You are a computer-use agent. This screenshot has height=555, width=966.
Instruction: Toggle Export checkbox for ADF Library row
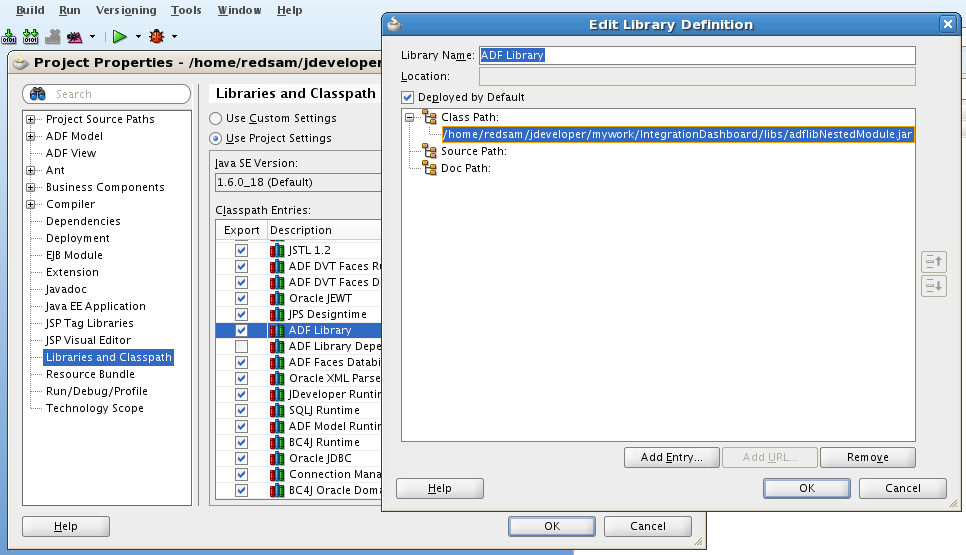click(242, 330)
